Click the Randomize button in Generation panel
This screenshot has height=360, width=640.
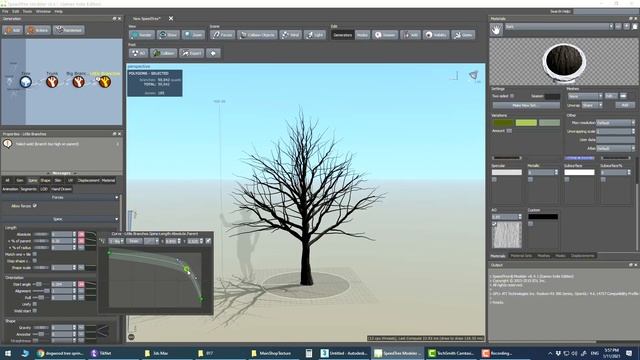tap(69, 30)
